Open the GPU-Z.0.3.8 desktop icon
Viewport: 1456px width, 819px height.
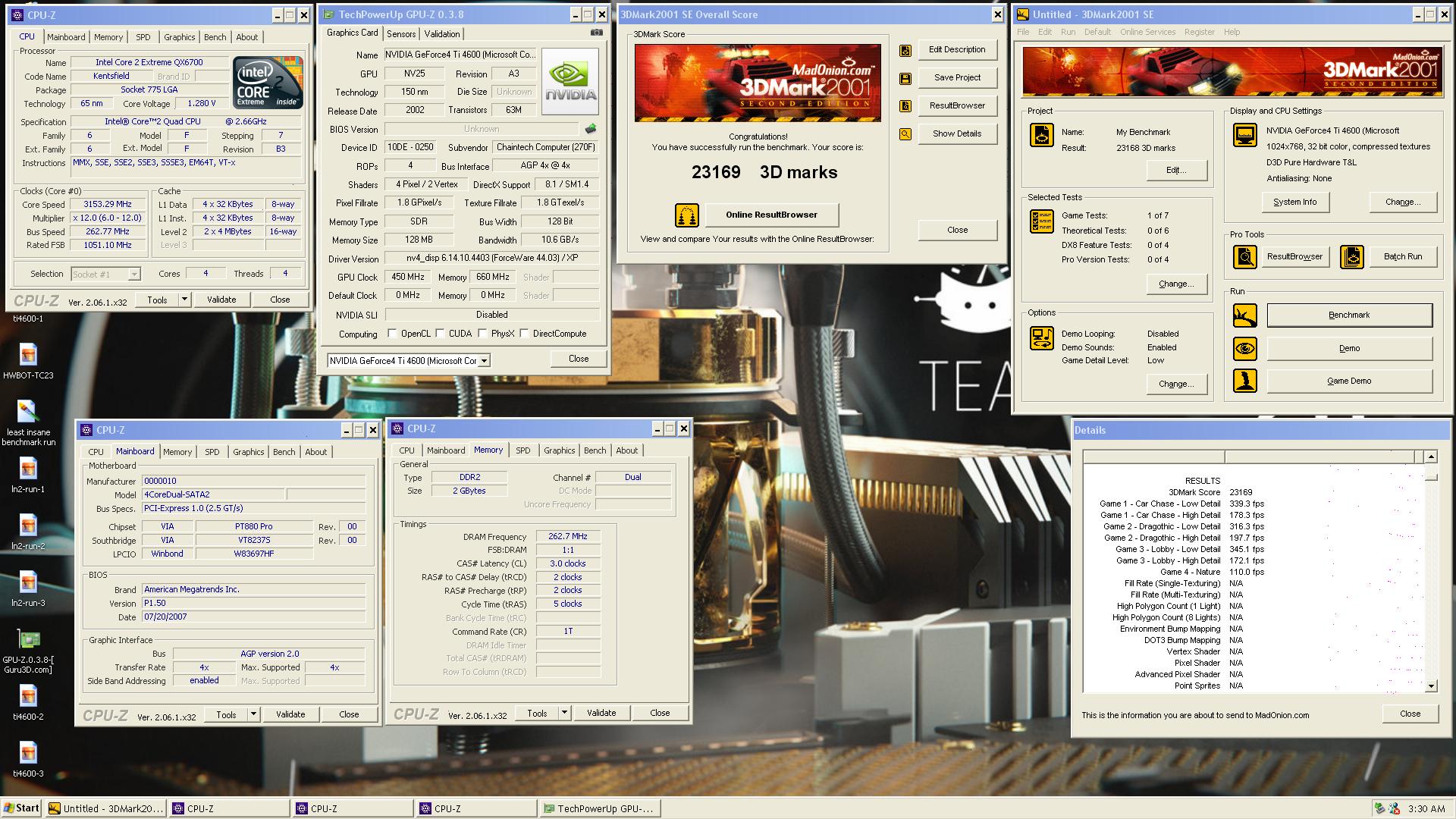(x=28, y=651)
